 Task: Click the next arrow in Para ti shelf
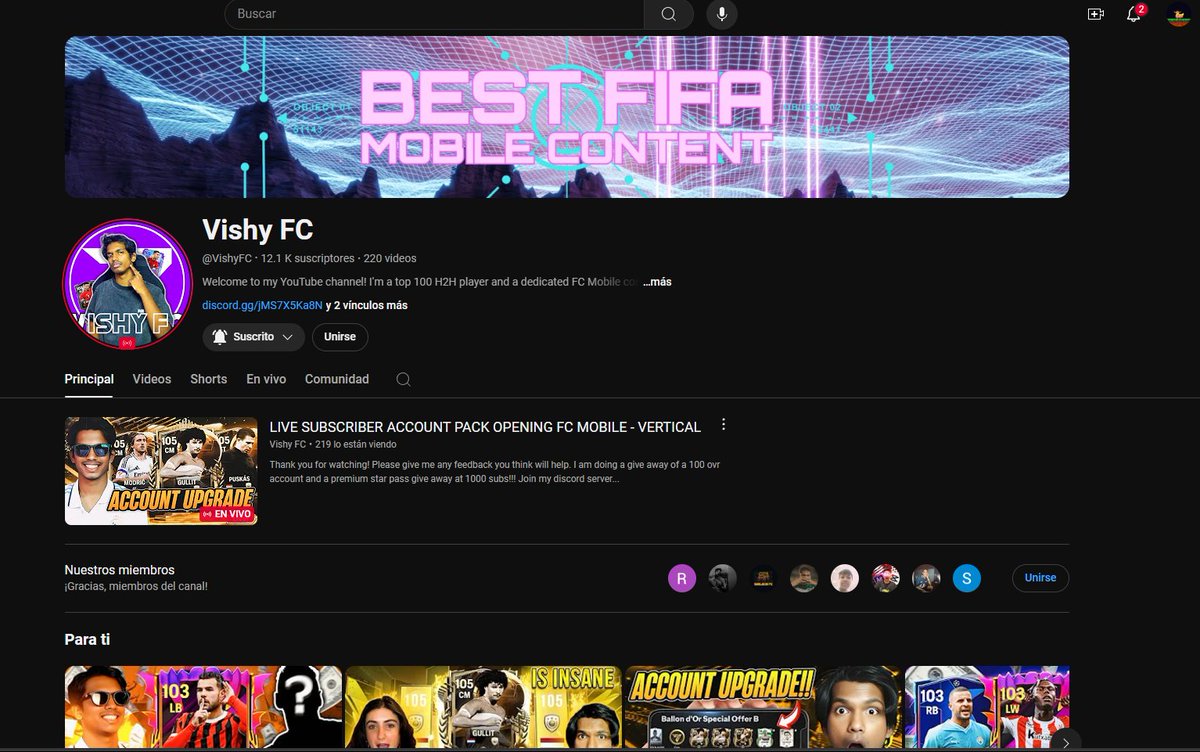tap(1066, 741)
